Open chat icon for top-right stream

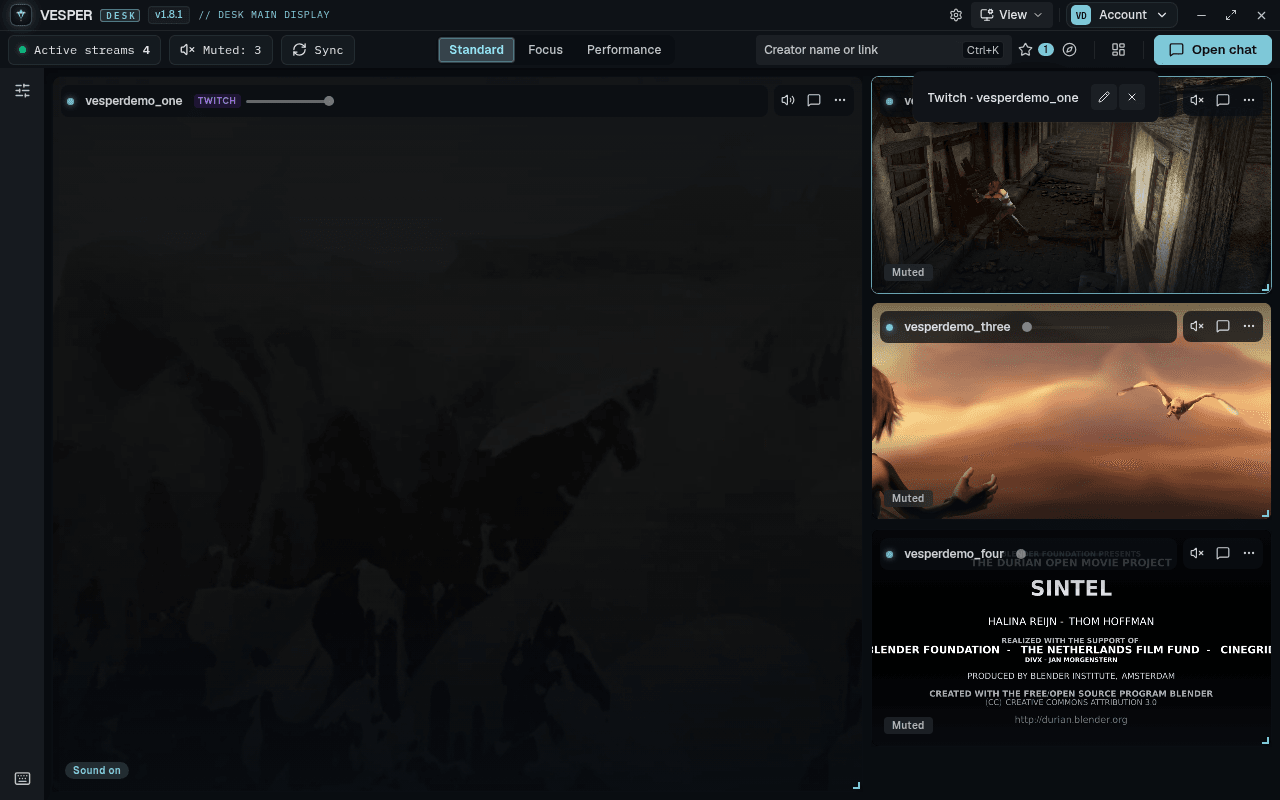pyautogui.click(x=1223, y=100)
